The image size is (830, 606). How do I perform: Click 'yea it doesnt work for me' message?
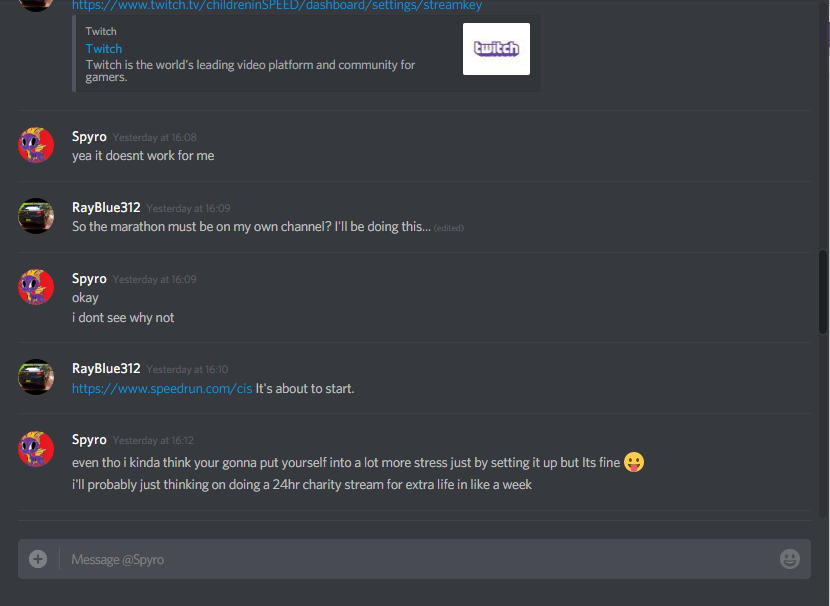point(143,156)
